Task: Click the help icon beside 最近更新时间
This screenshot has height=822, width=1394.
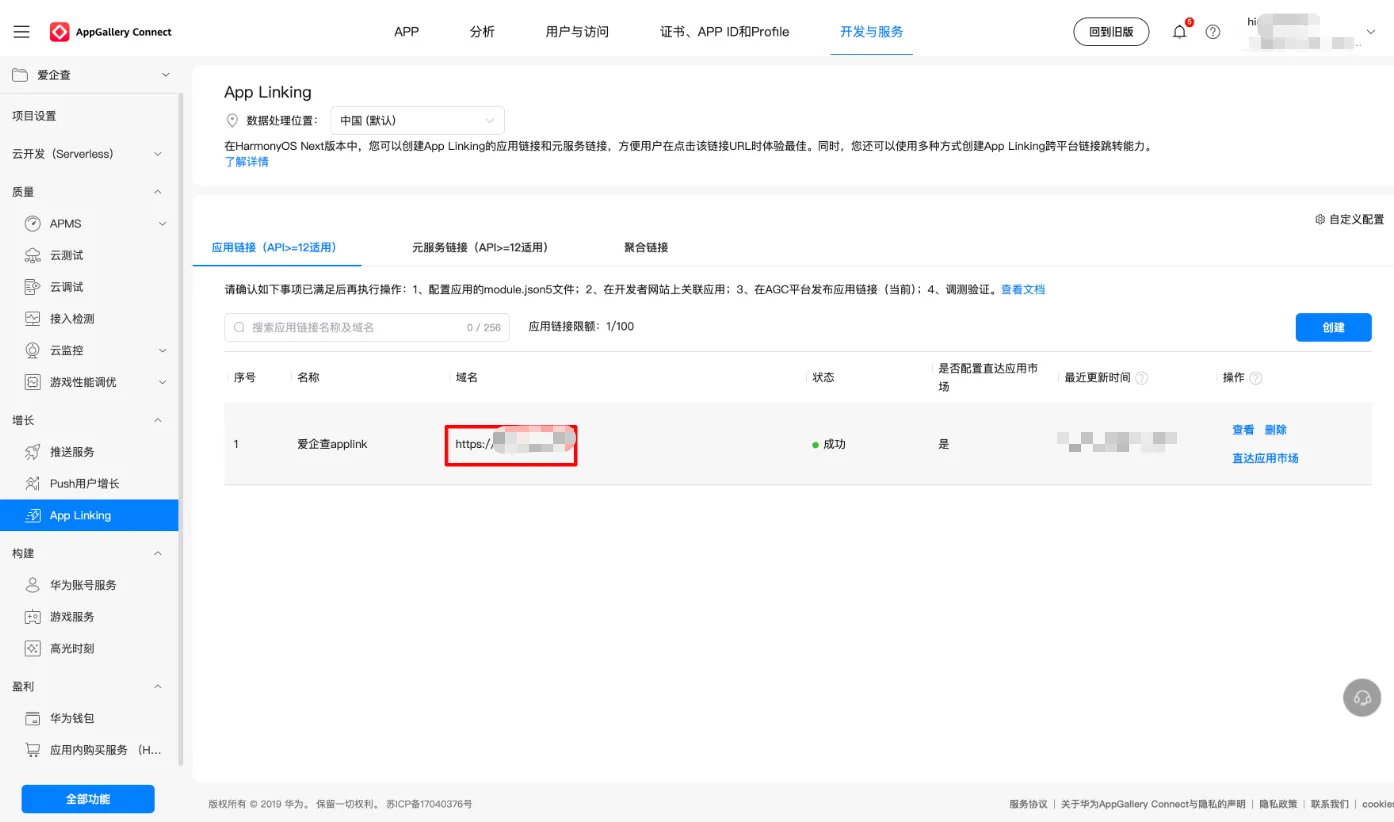Action: tap(1142, 378)
